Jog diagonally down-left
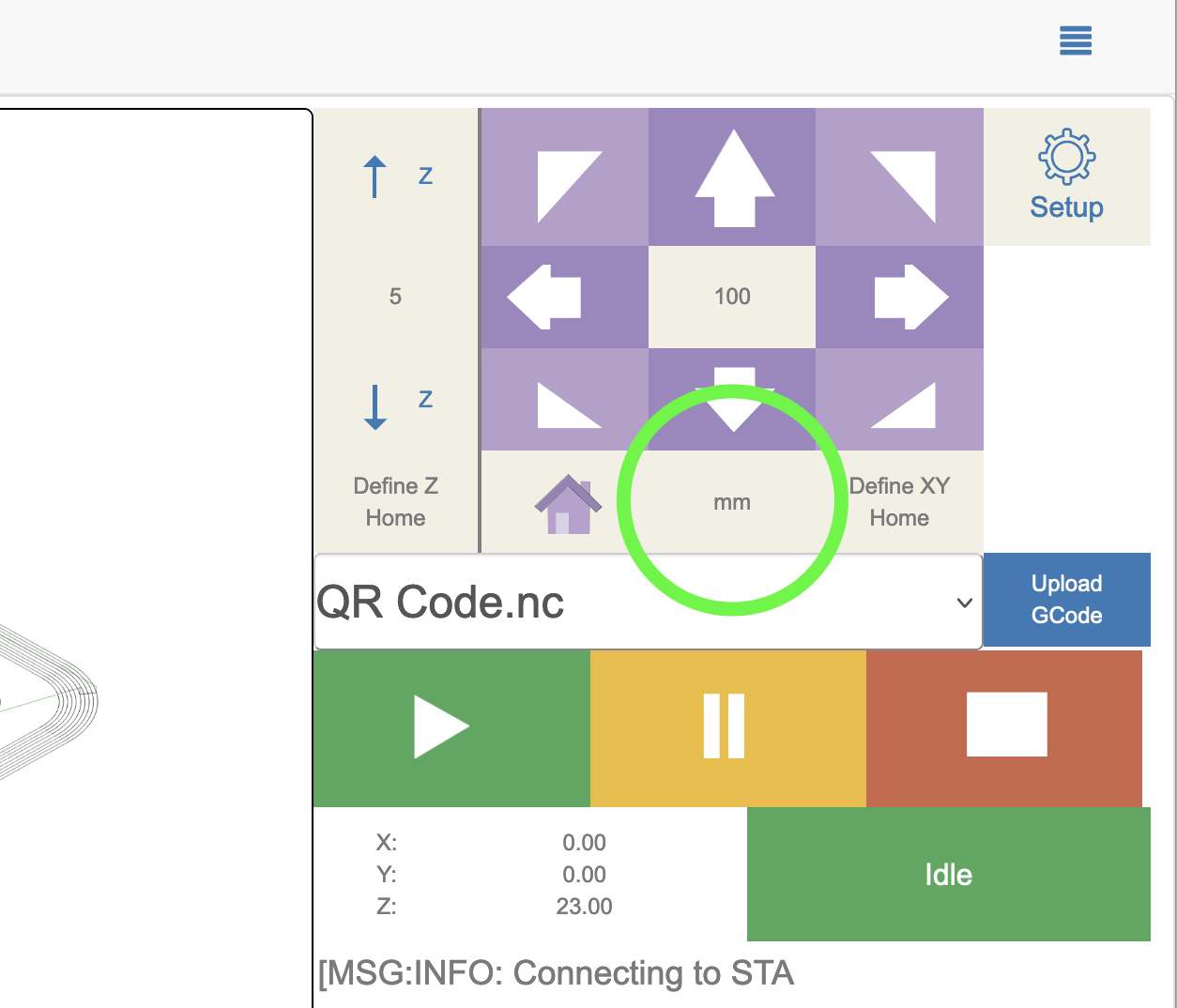This screenshot has width=1177, height=1008. coord(565,400)
